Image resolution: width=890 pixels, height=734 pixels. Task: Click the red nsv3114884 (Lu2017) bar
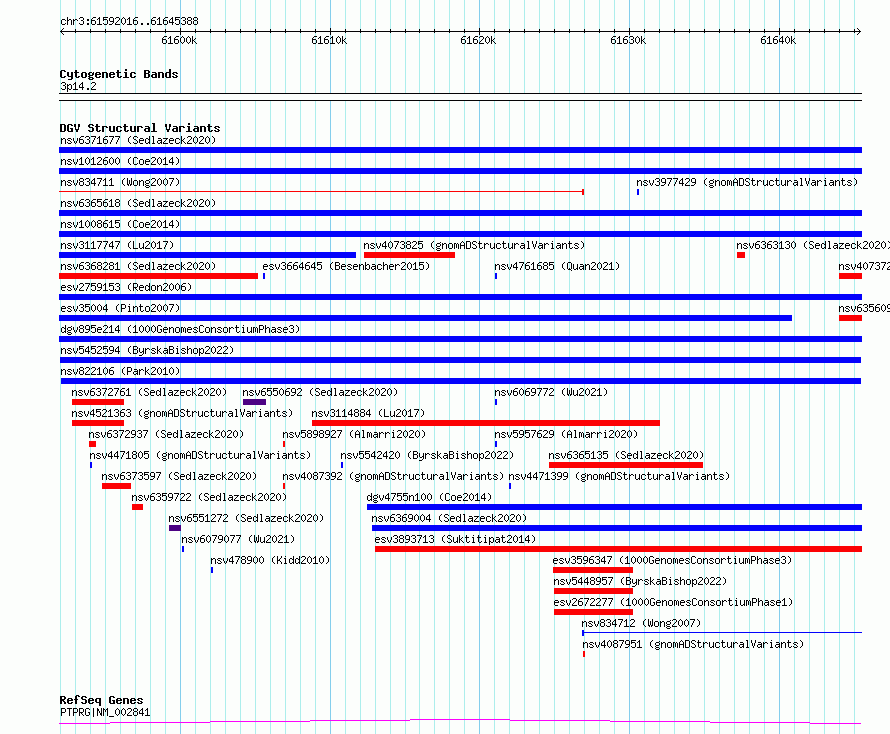pos(486,423)
